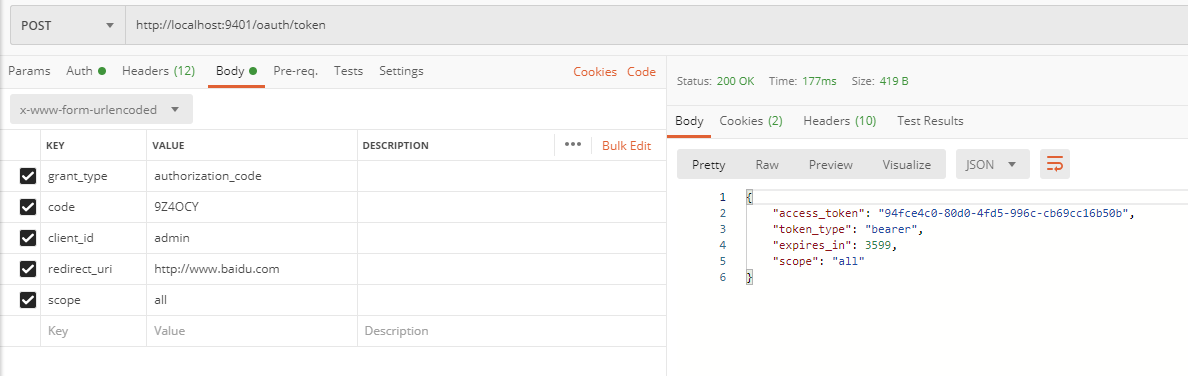
Task: Uncheck the scope row checkbox
Action: pyautogui.click(x=28, y=300)
